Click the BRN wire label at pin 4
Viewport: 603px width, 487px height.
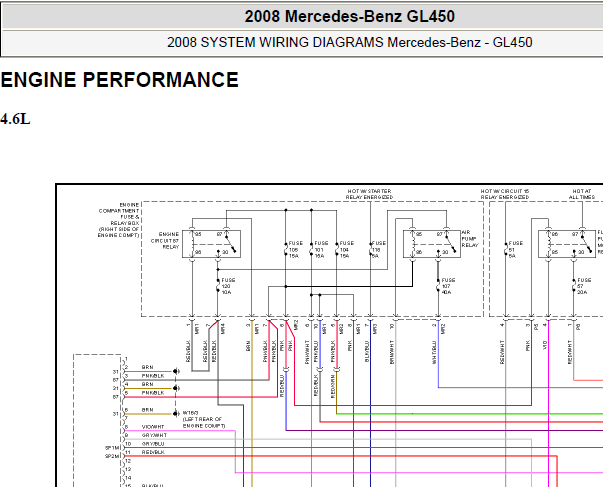[147, 384]
